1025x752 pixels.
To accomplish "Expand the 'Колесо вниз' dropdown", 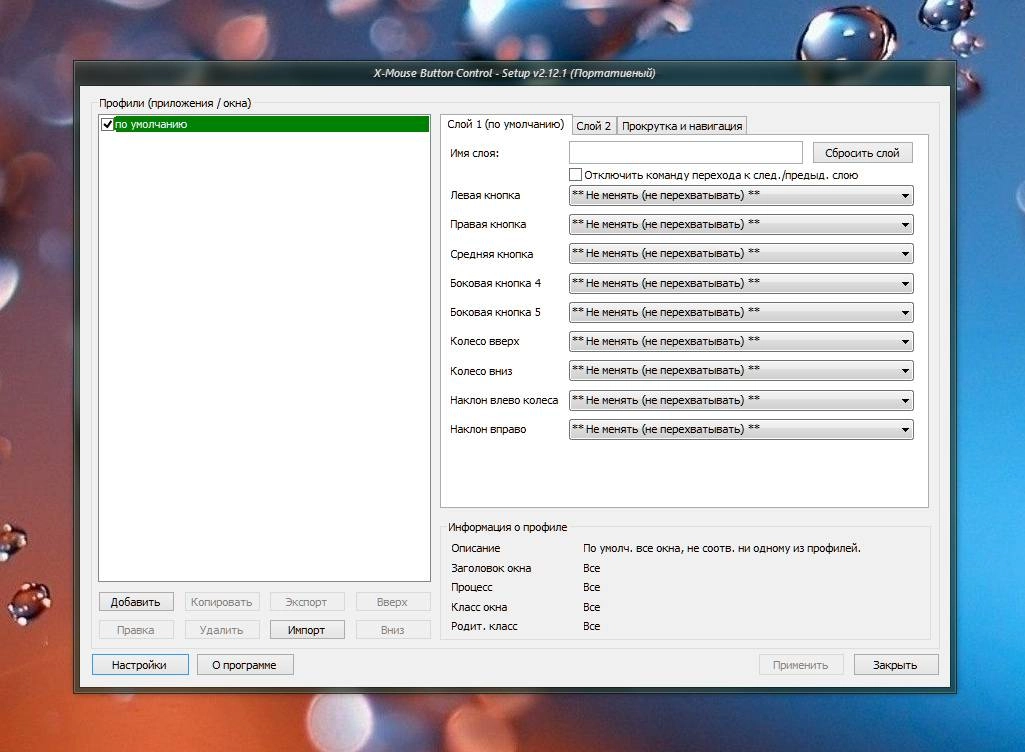I will 741,371.
